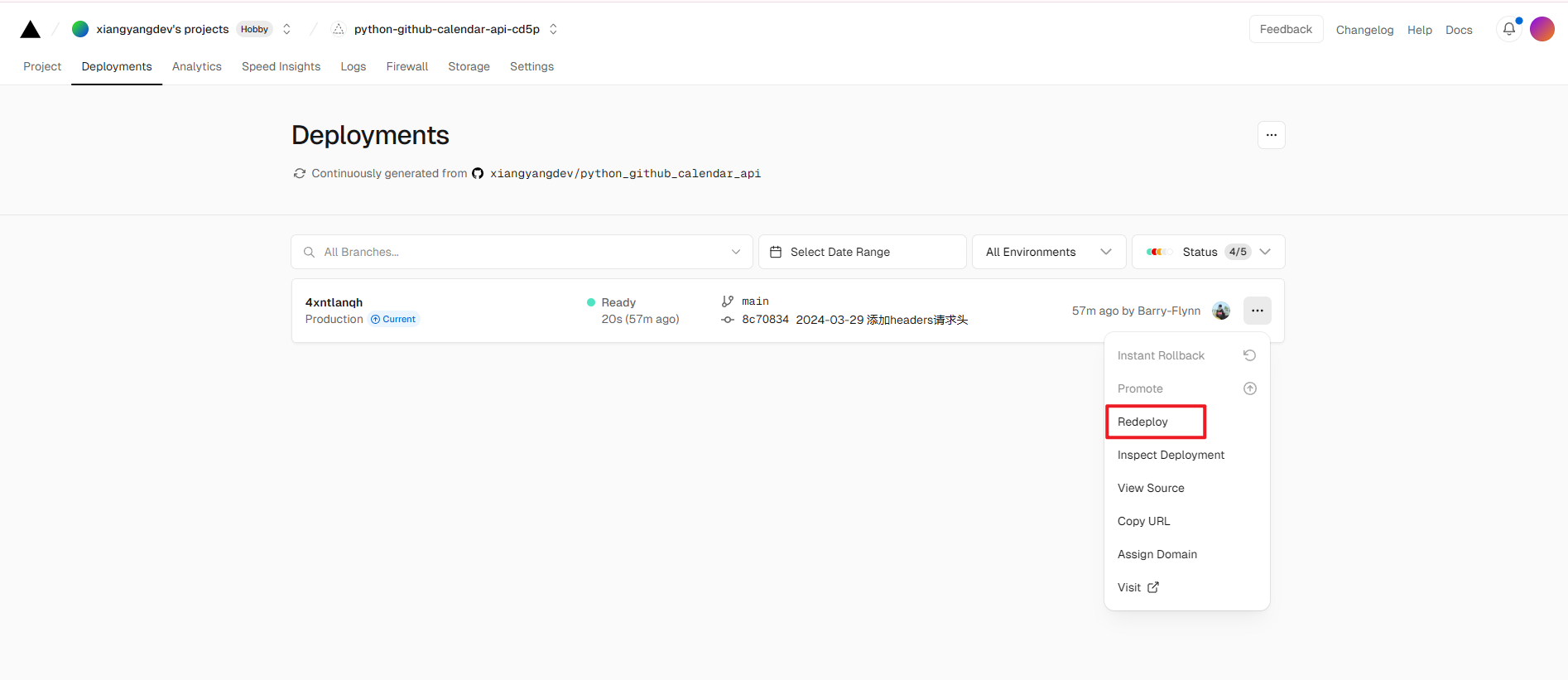Click the Instant Rollback icon
1568x680 pixels.
coord(1250,355)
